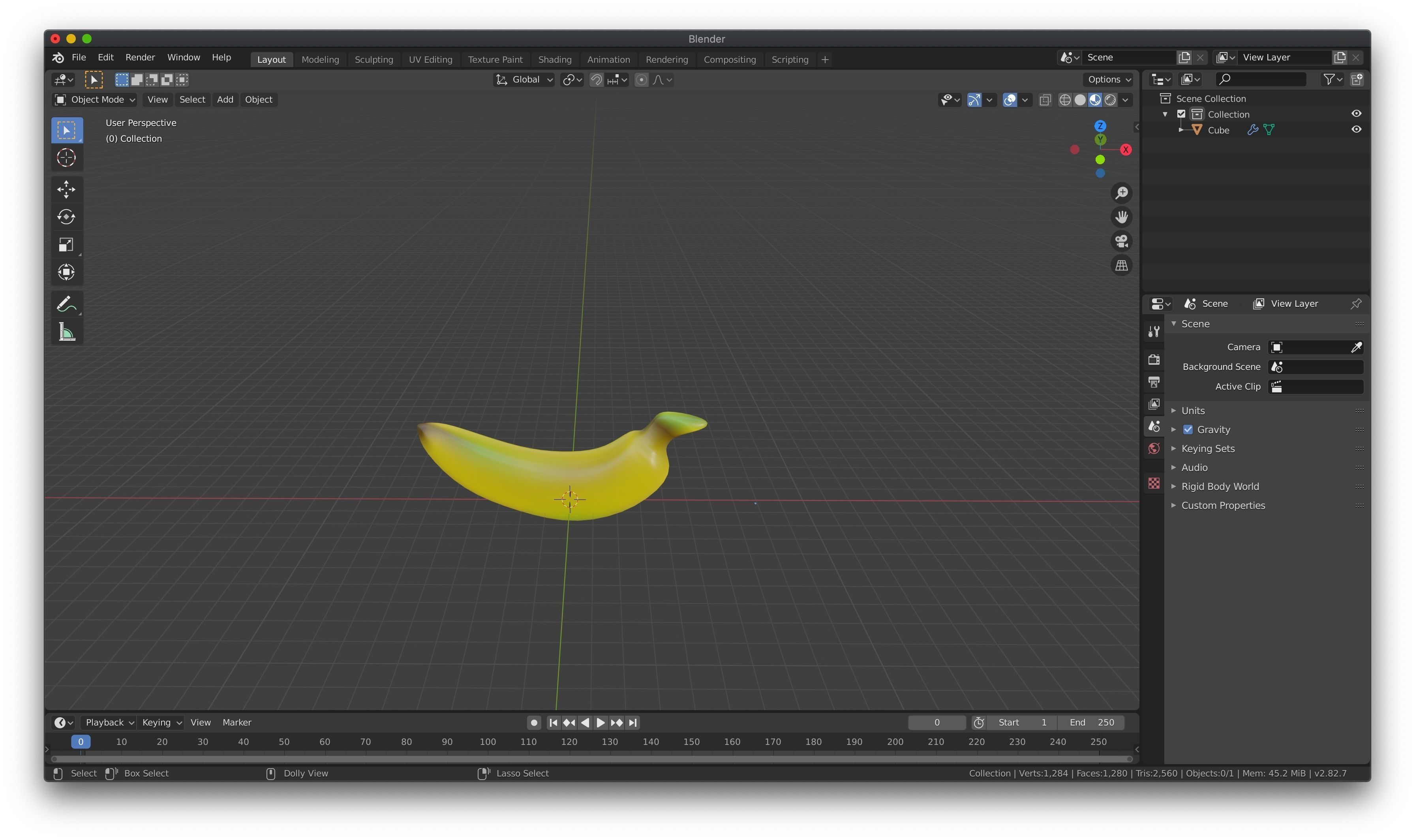Image resolution: width=1415 pixels, height=840 pixels.
Task: Click the new collection icon in outliner
Action: click(1356, 79)
